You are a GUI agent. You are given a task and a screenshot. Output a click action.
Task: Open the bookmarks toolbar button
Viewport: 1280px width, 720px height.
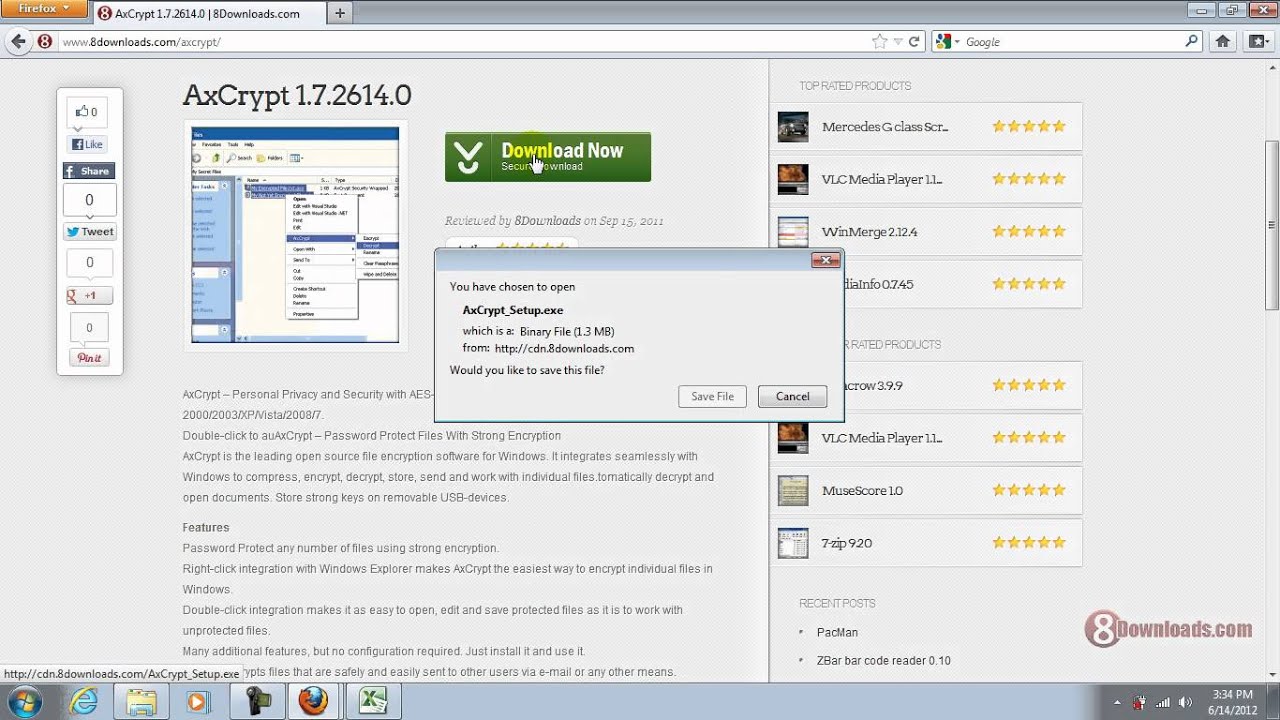[1257, 42]
